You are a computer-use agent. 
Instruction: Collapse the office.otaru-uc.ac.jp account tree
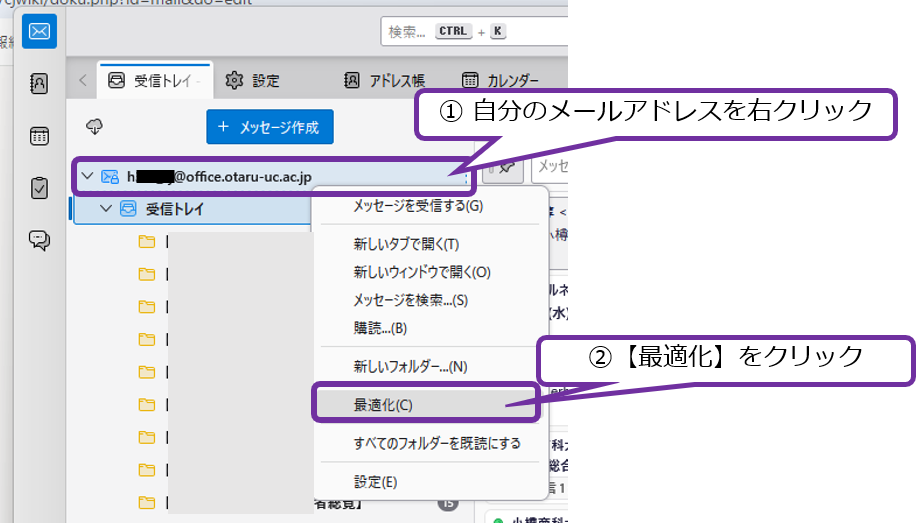tap(87, 177)
